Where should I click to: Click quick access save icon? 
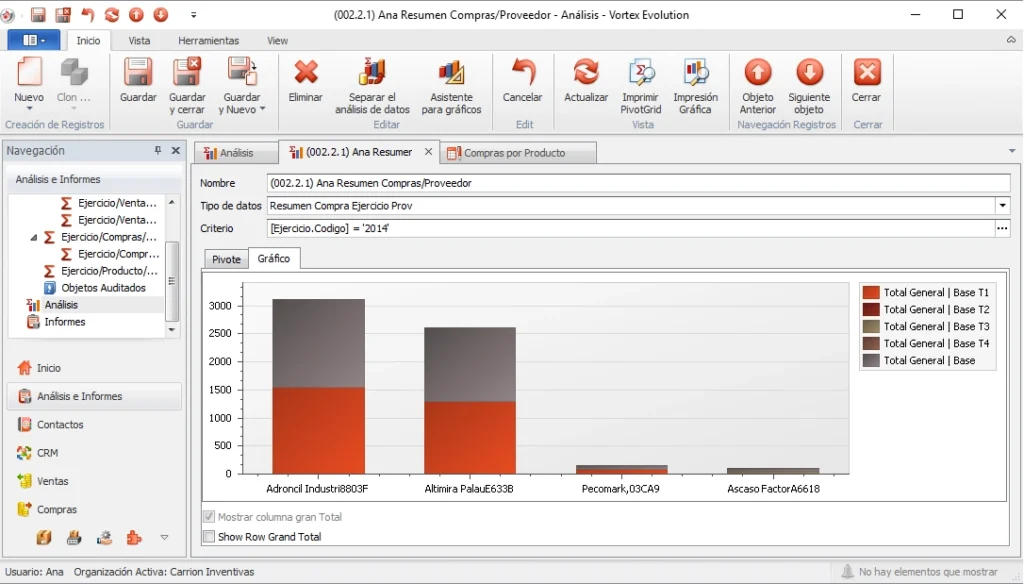point(38,14)
